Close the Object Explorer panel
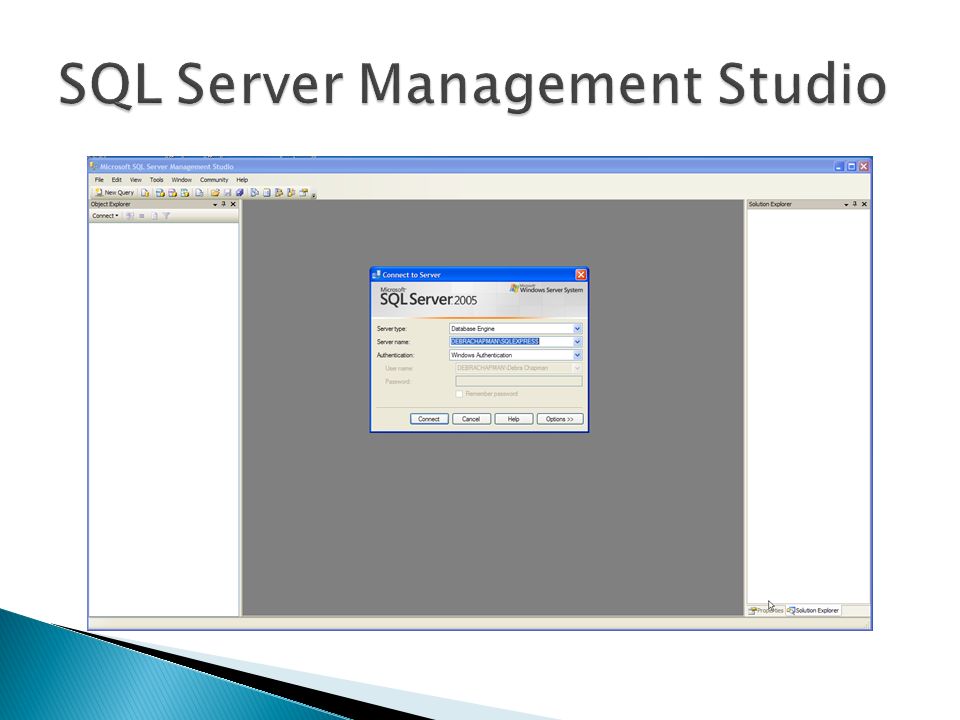 [x=233, y=204]
